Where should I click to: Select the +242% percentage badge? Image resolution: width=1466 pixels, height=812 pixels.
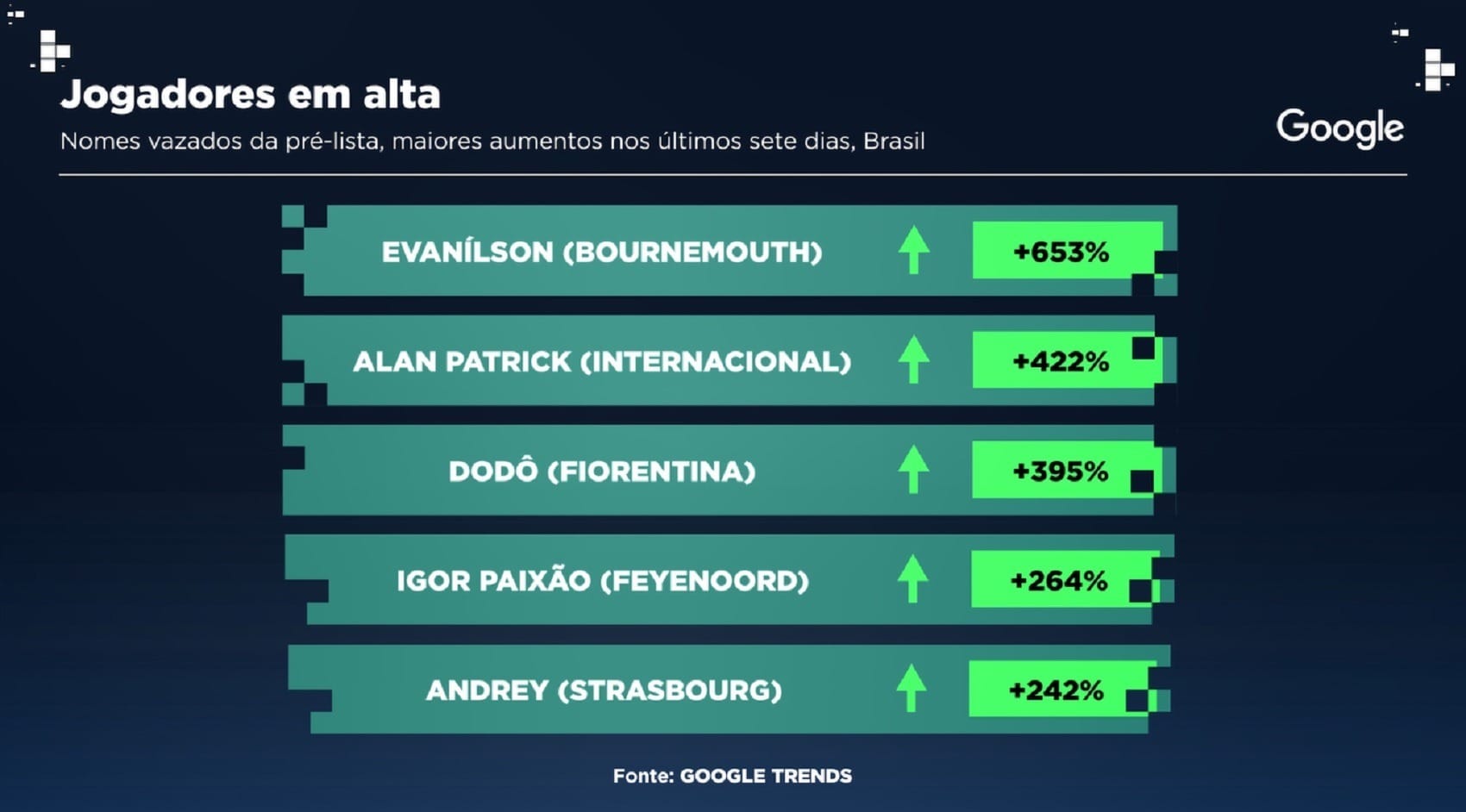coord(1063,689)
